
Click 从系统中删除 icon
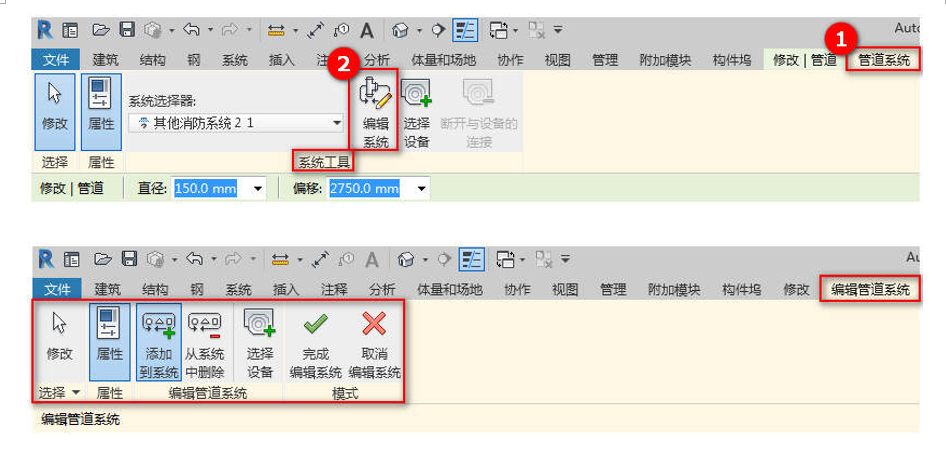click(x=205, y=323)
